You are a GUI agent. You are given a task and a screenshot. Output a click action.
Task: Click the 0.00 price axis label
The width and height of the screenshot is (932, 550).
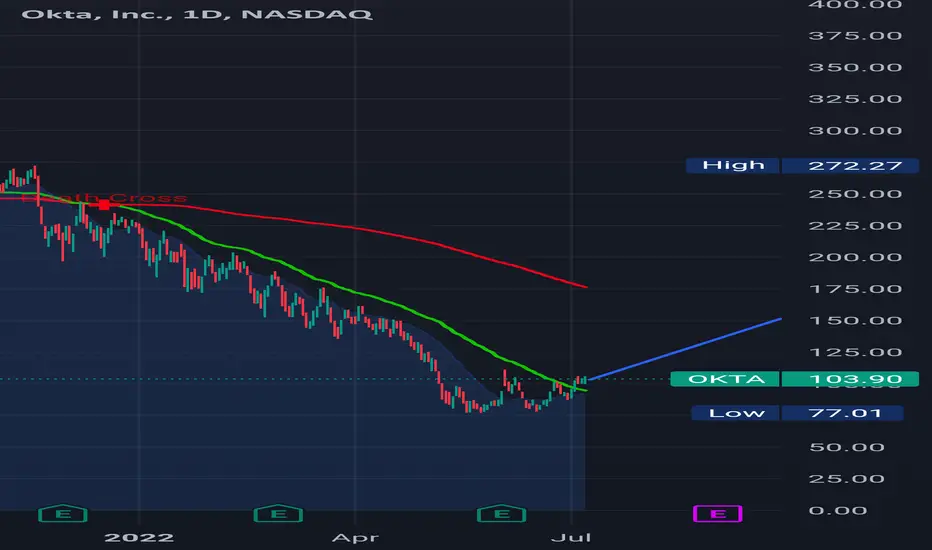coord(837,510)
